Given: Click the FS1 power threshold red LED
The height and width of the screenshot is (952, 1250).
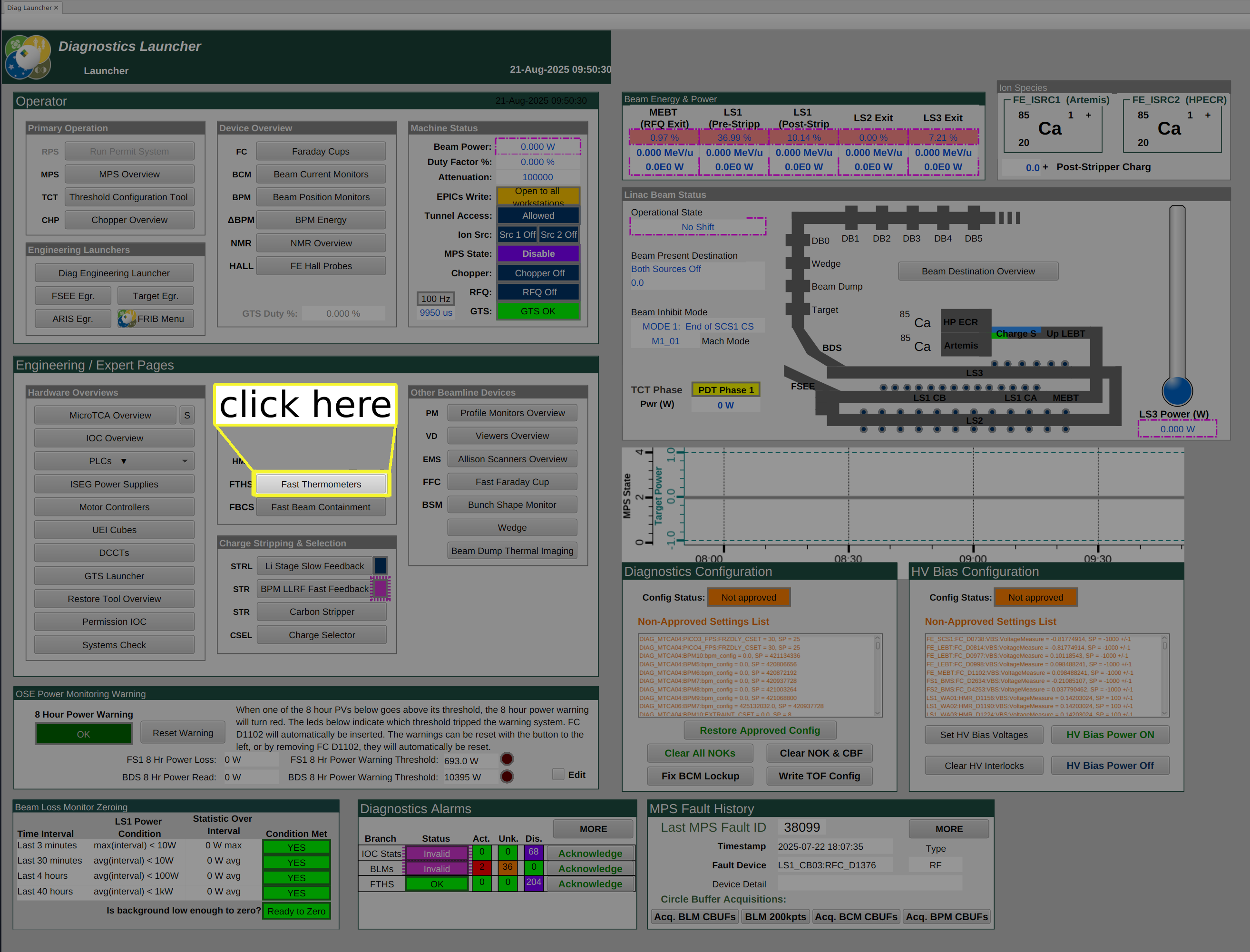Looking at the screenshot, I should [x=507, y=759].
